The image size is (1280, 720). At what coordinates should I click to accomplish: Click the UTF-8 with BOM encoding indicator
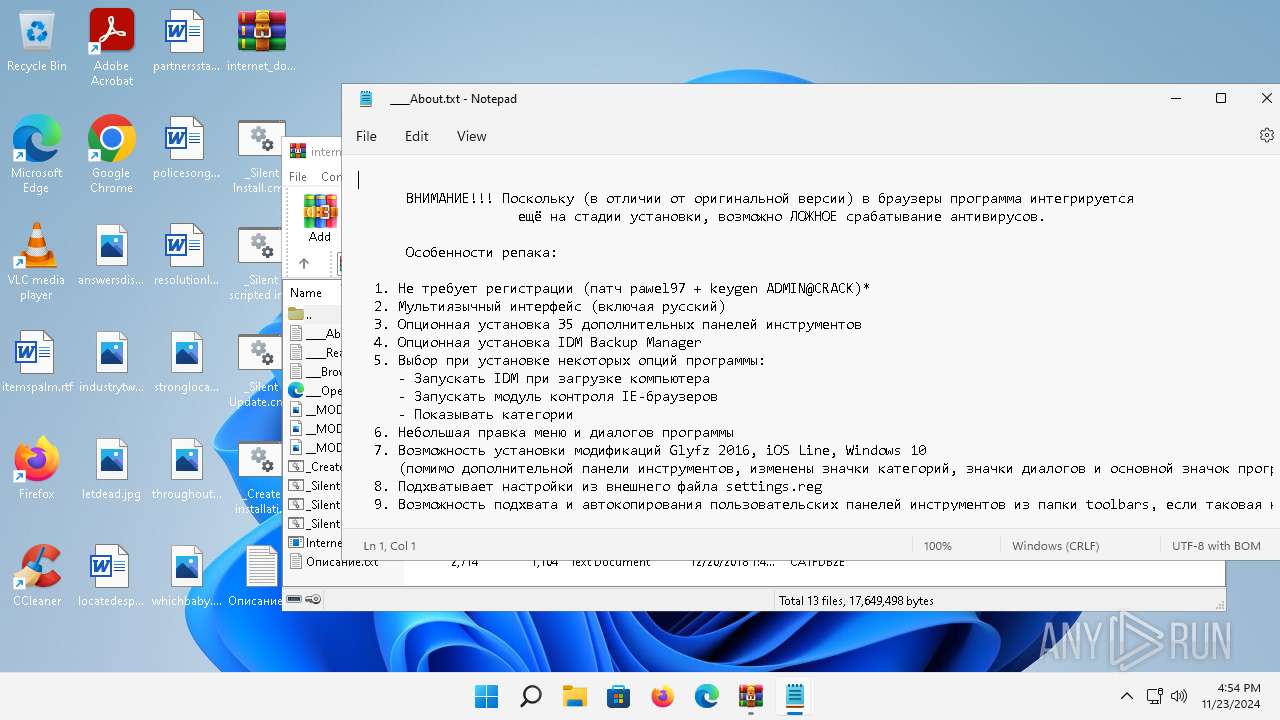tap(1216, 546)
